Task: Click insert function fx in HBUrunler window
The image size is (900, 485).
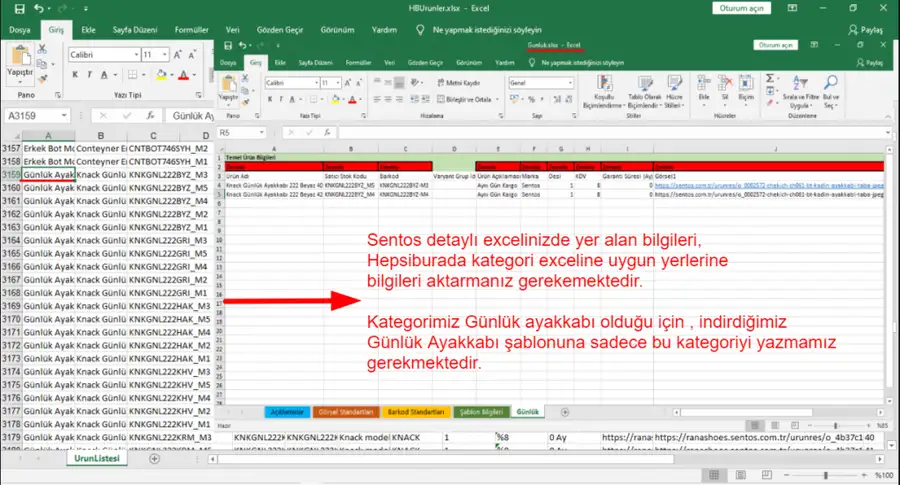Action: click(150, 115)
